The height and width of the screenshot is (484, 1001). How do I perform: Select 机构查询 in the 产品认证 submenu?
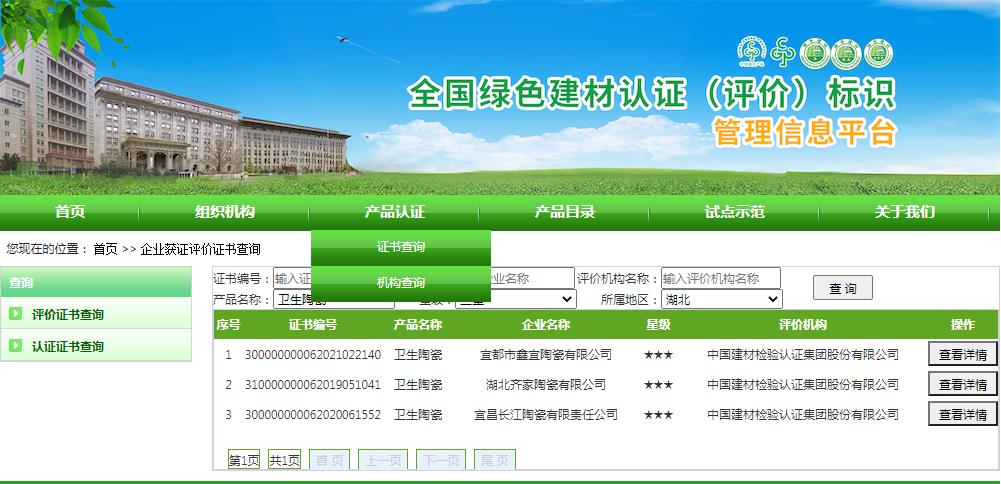point(401,282)
